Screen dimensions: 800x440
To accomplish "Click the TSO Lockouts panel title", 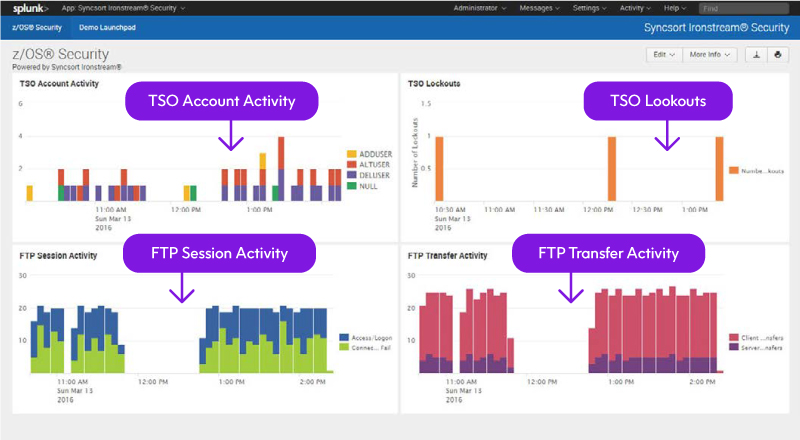I will click(434, 84).
